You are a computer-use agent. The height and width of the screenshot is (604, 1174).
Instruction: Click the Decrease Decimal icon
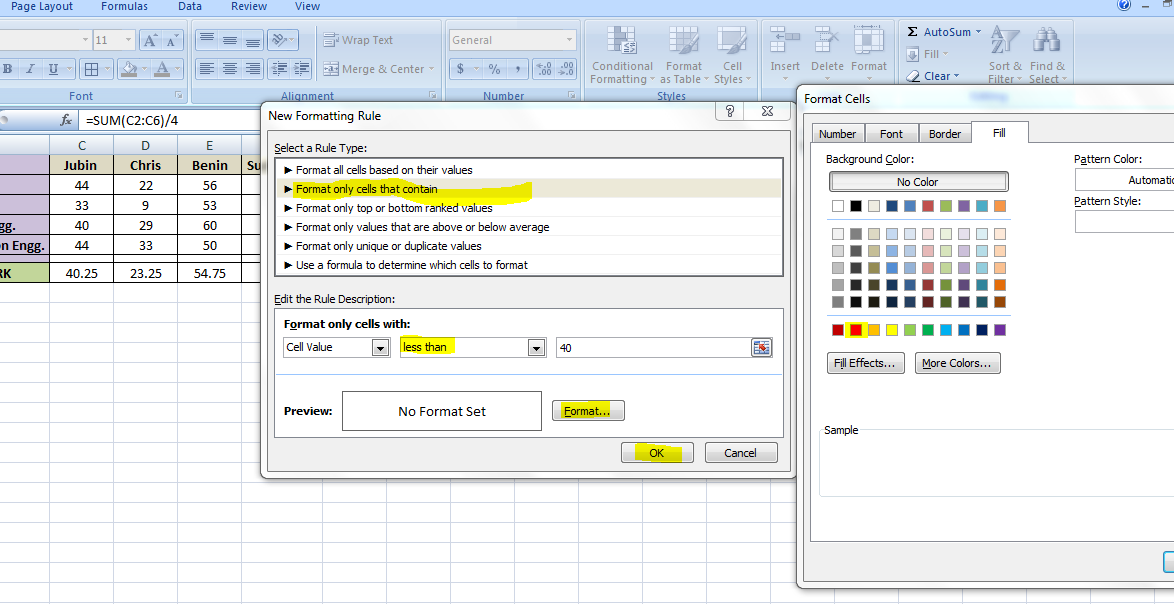click(x=566, y=69)
